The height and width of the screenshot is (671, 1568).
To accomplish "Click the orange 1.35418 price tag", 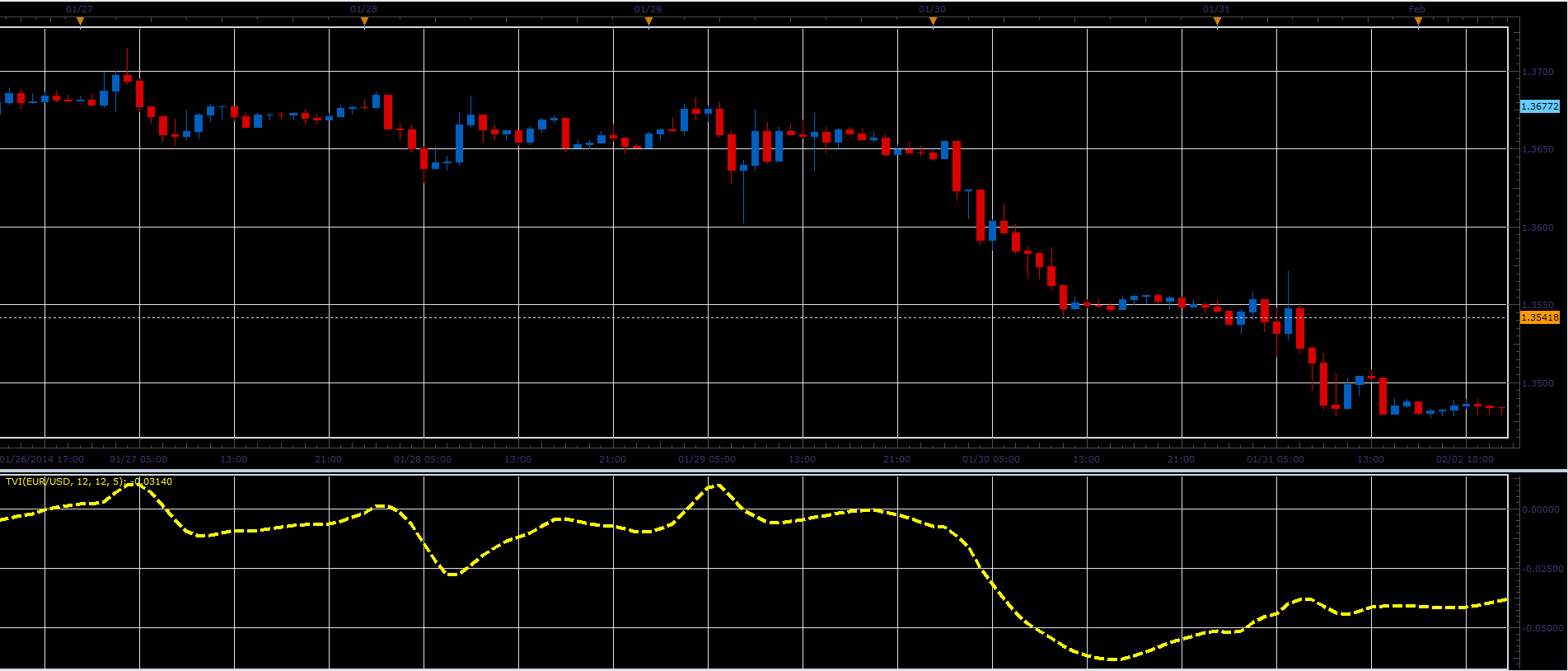I will click(1539, 317).
